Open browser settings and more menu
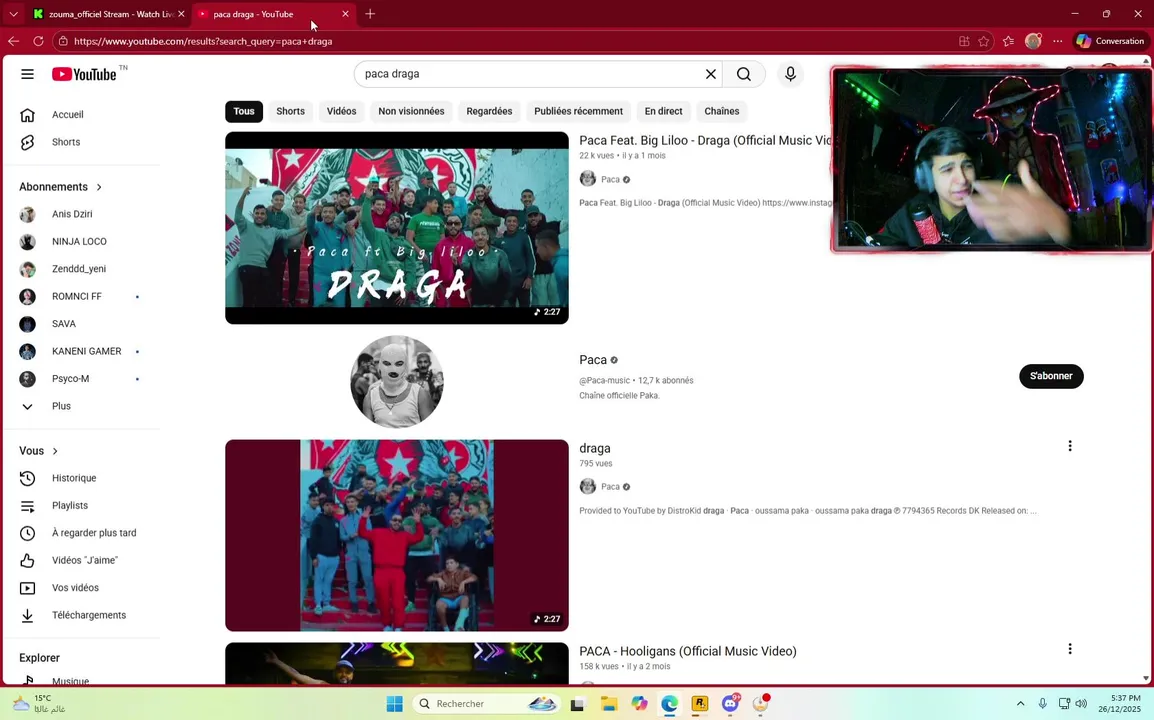The image size is (1154, 720). coord(1058,41)
